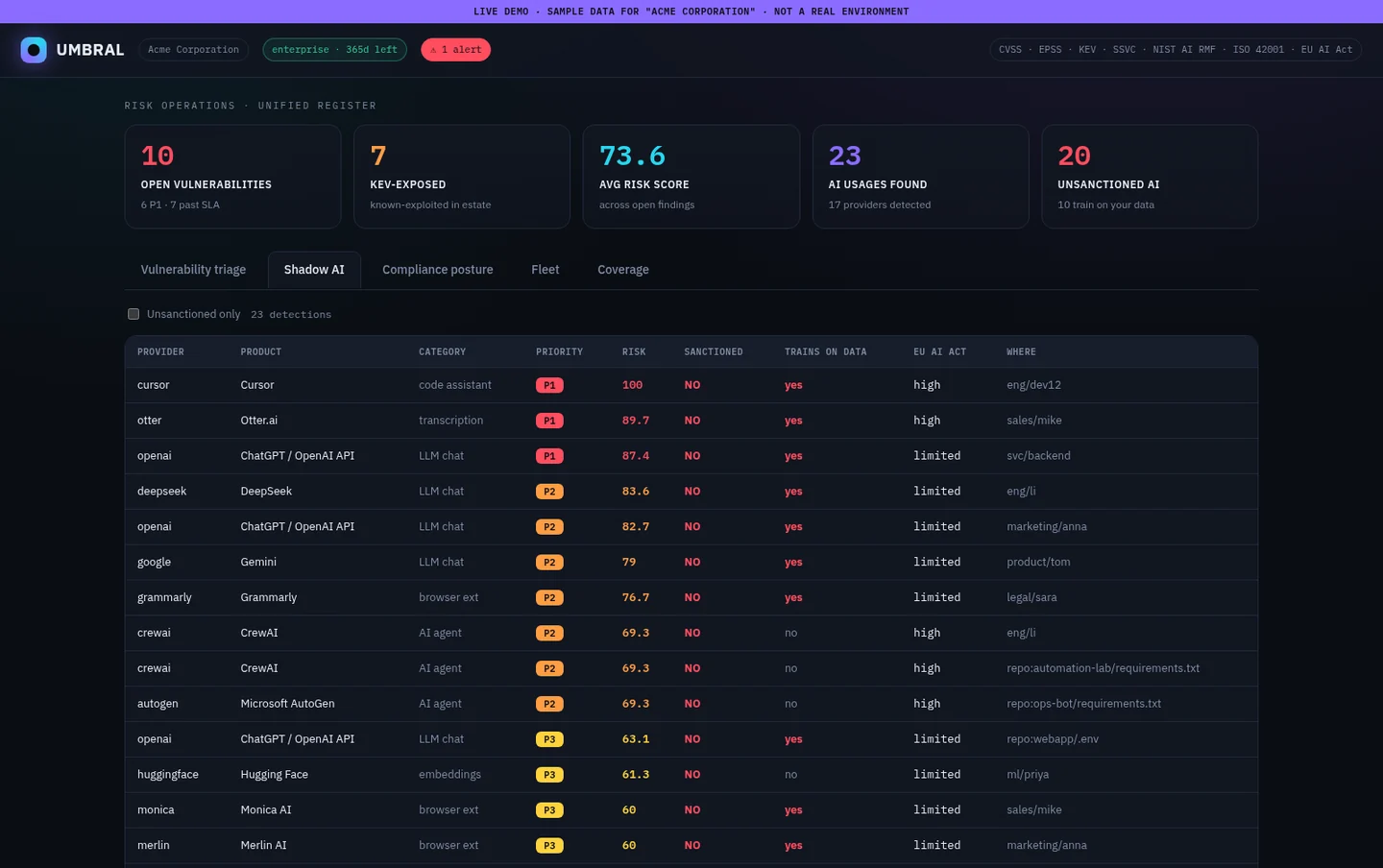Select the Otter.ai product cell
The height and width of the screenshot is (868, 1383).
coord(258,421)
